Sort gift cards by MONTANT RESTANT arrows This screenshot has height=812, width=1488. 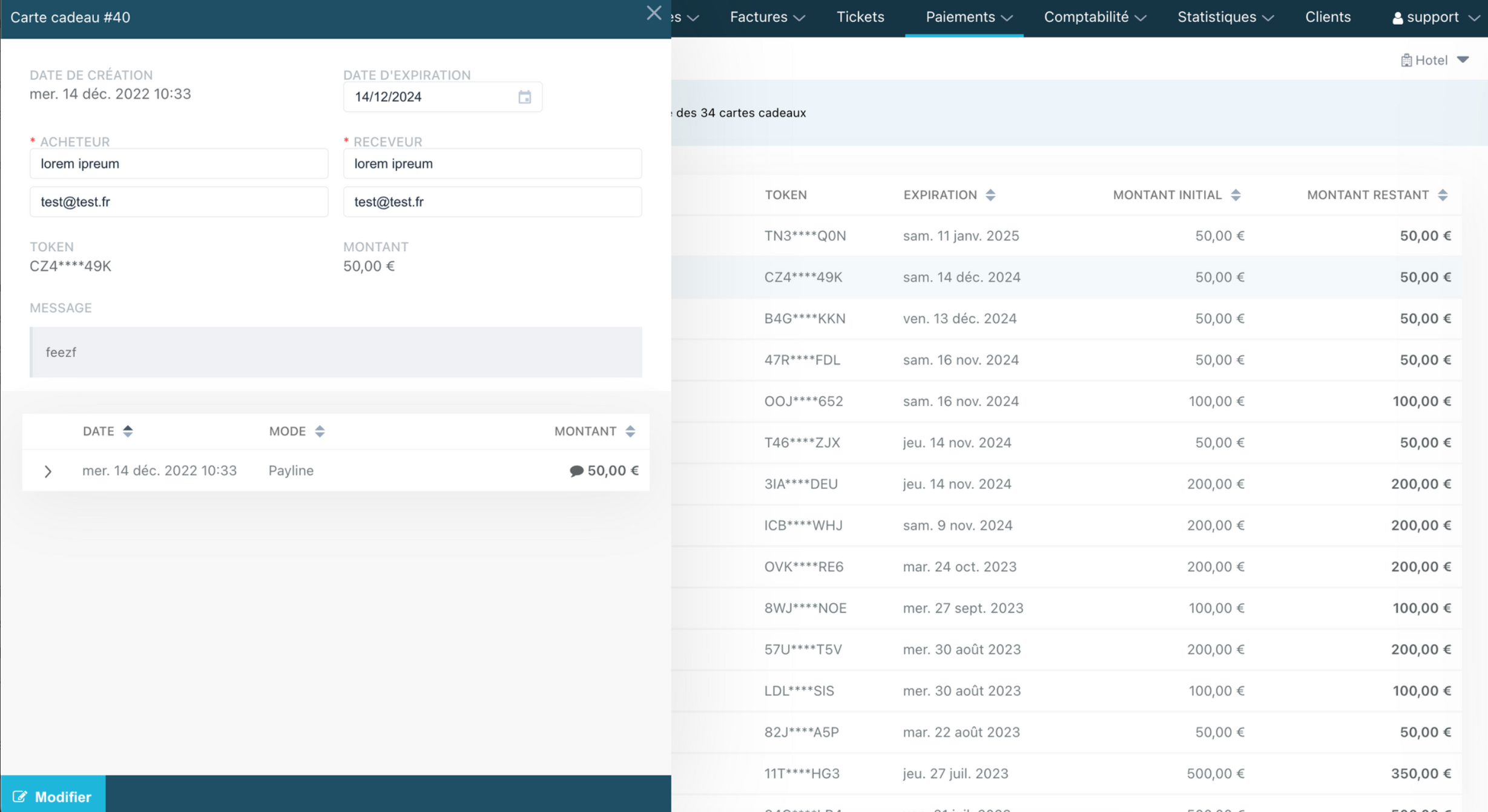(x=1443, y=195)
